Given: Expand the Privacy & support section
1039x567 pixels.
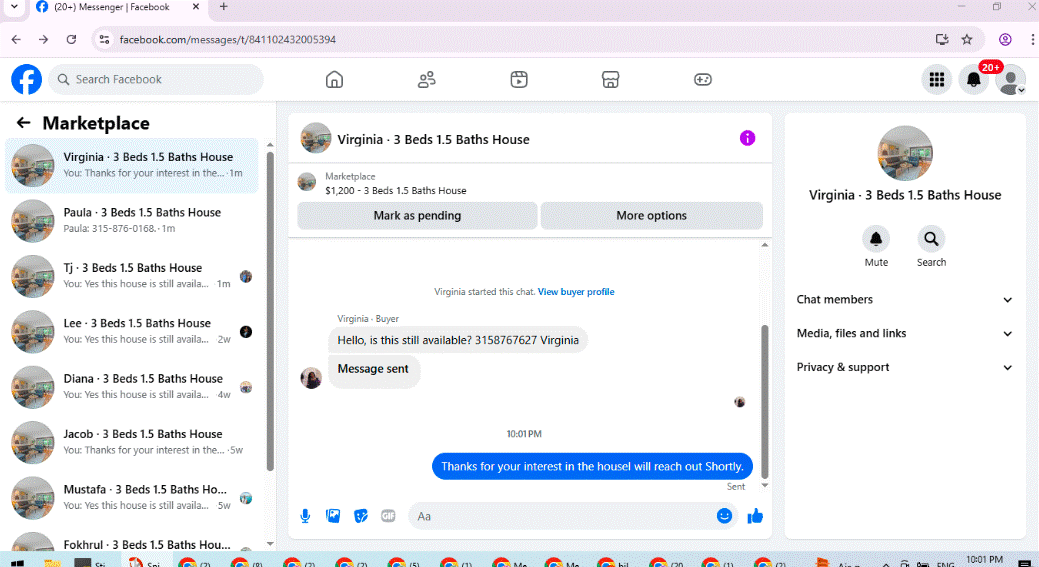Looking at the screenshot, I should pyautogui.click(x=904, y=367).
